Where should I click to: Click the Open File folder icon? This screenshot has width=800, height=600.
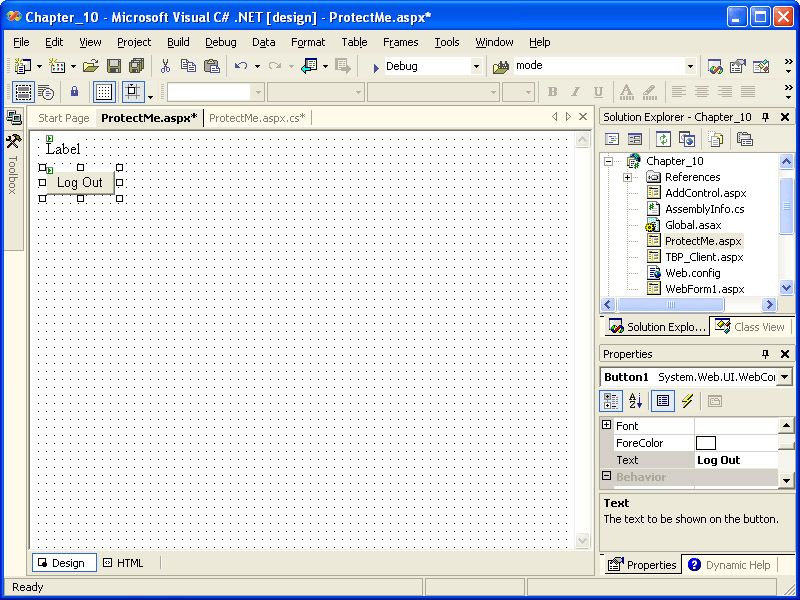[x=90, y=66]
